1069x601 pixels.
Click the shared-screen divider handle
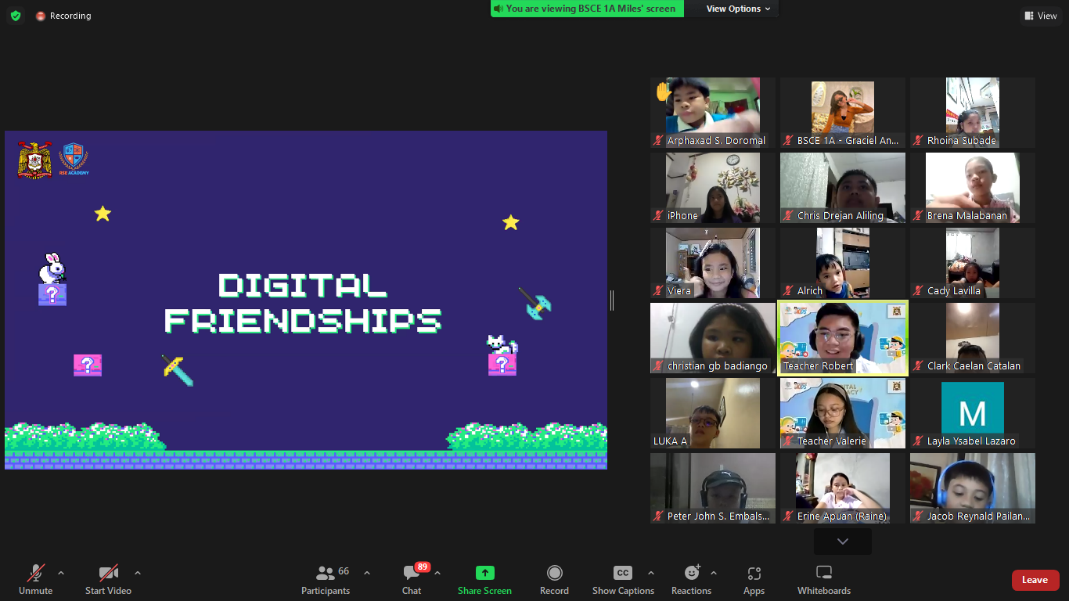click(612, 300)
